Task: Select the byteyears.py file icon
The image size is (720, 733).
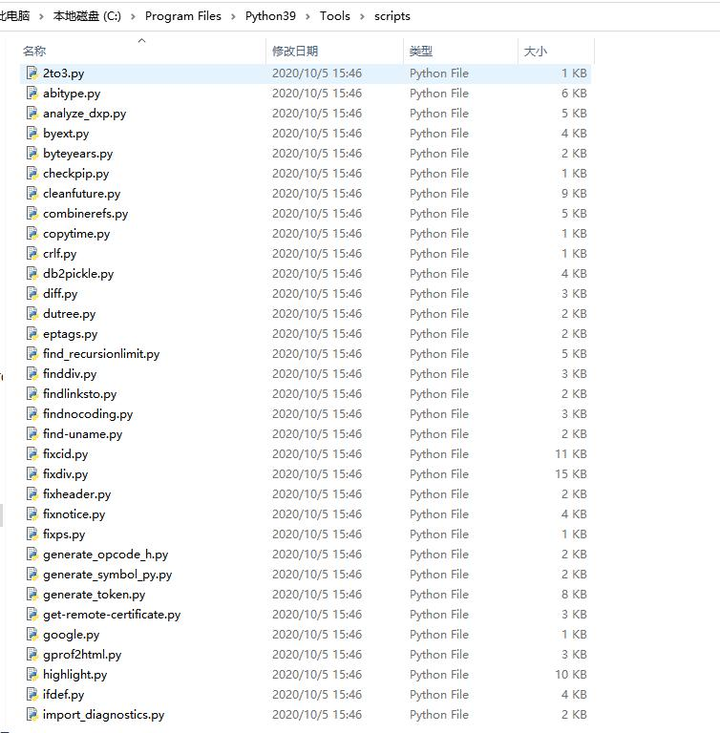Action: point(32,154)
